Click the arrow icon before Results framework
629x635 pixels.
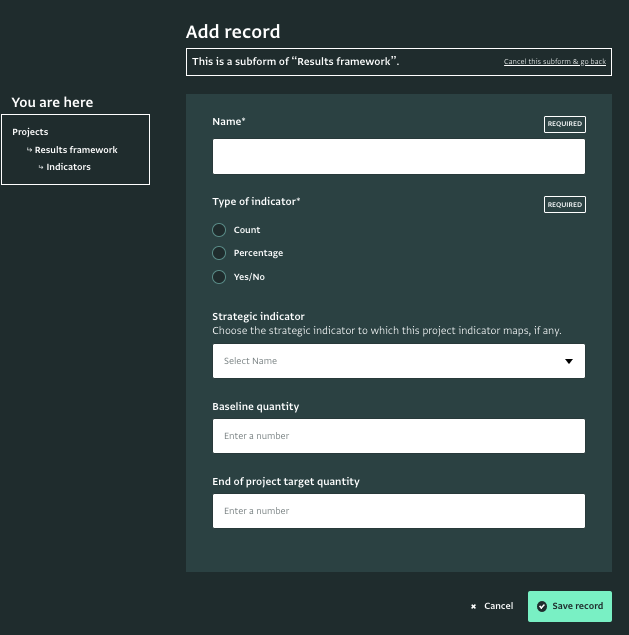click(x=29, y=150)
